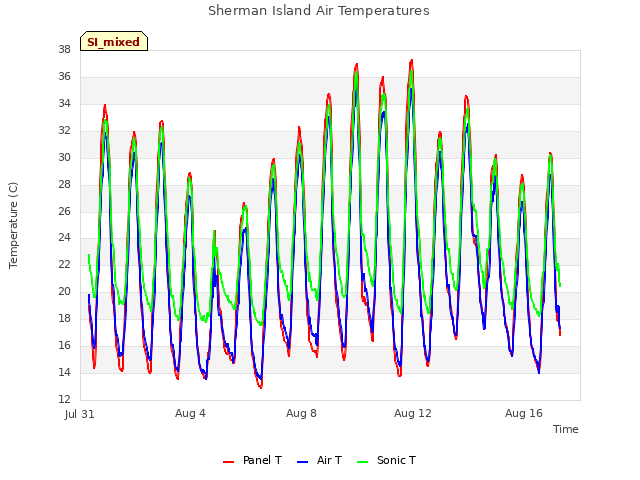Click the Temperature (C) axis label
Screen dimensions: 640x480
point(13,225)
